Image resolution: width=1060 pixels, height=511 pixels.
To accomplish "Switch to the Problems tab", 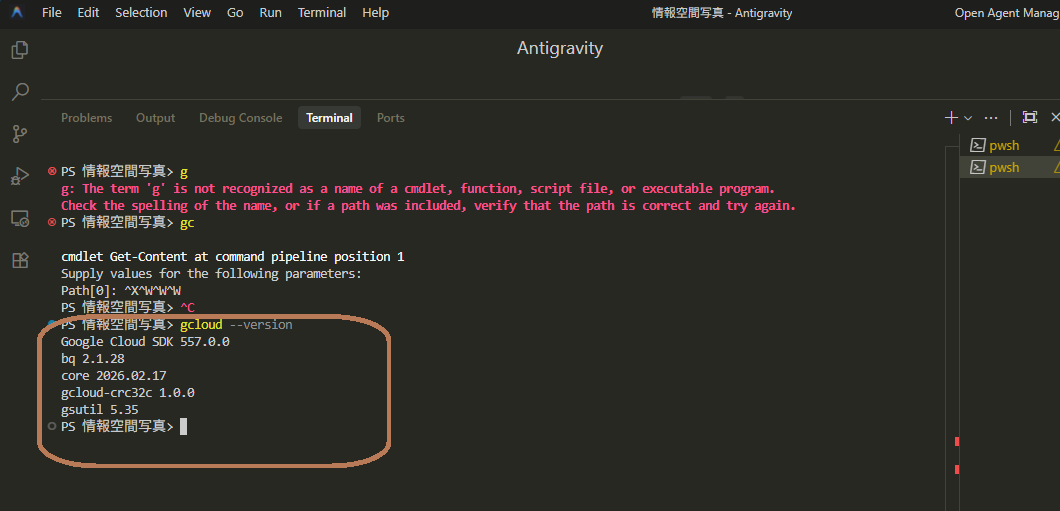I will click(87, 118).
